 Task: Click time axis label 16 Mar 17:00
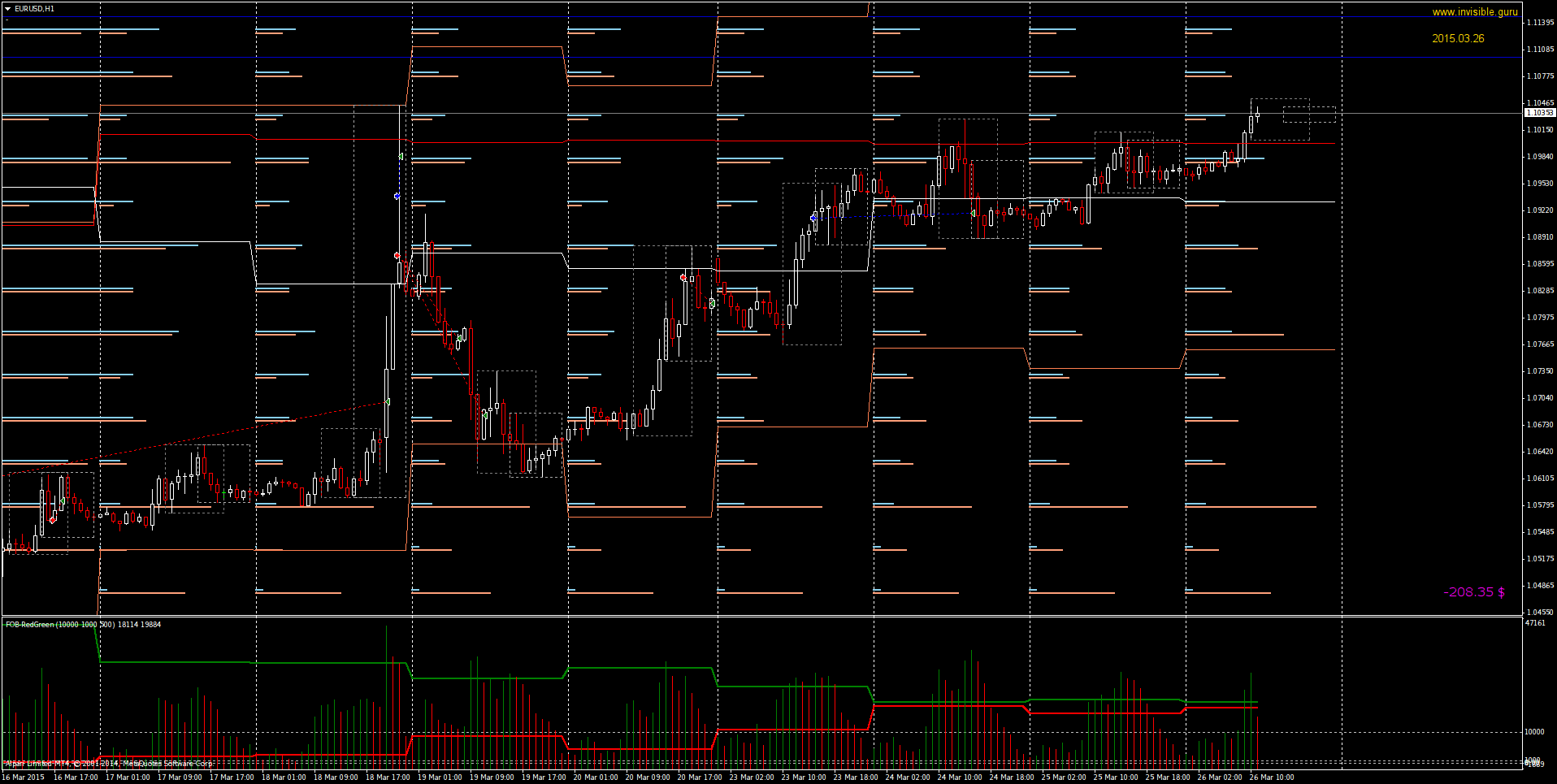coord(76,778)
